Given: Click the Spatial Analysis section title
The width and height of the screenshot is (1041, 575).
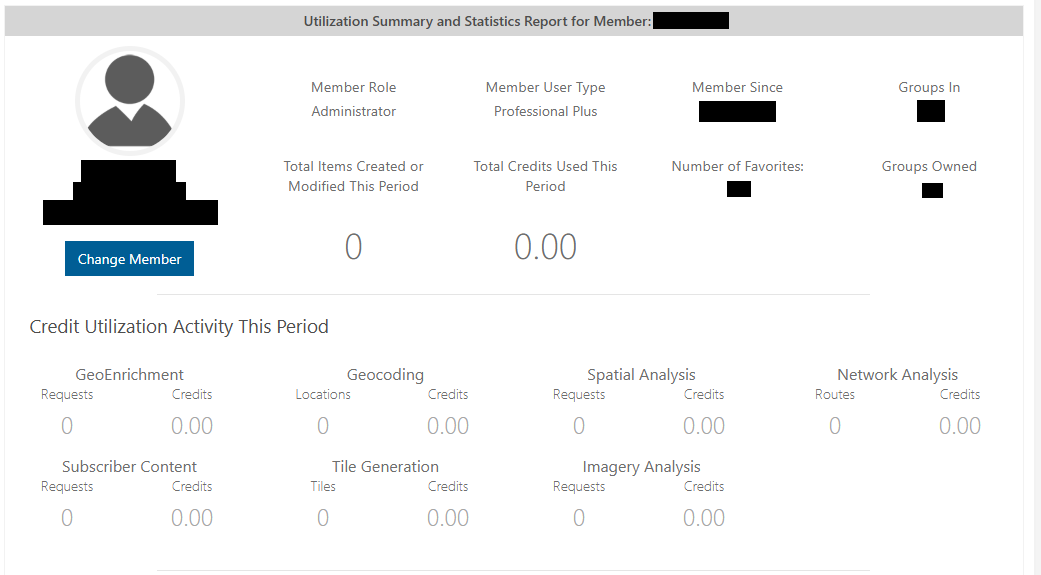Looking at the screenshot, I should click(x=641, y=375).
